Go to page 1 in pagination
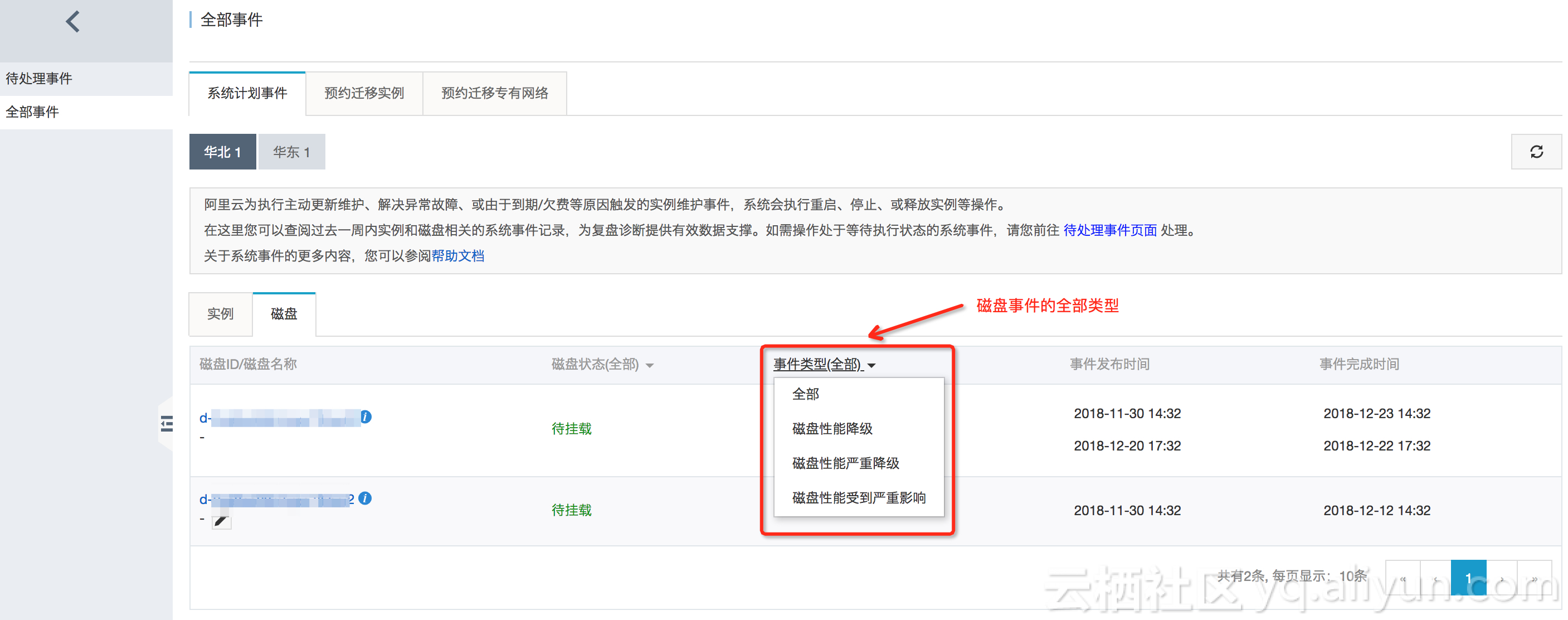This screenshot has width=1568, height=620. [1468, 578]
